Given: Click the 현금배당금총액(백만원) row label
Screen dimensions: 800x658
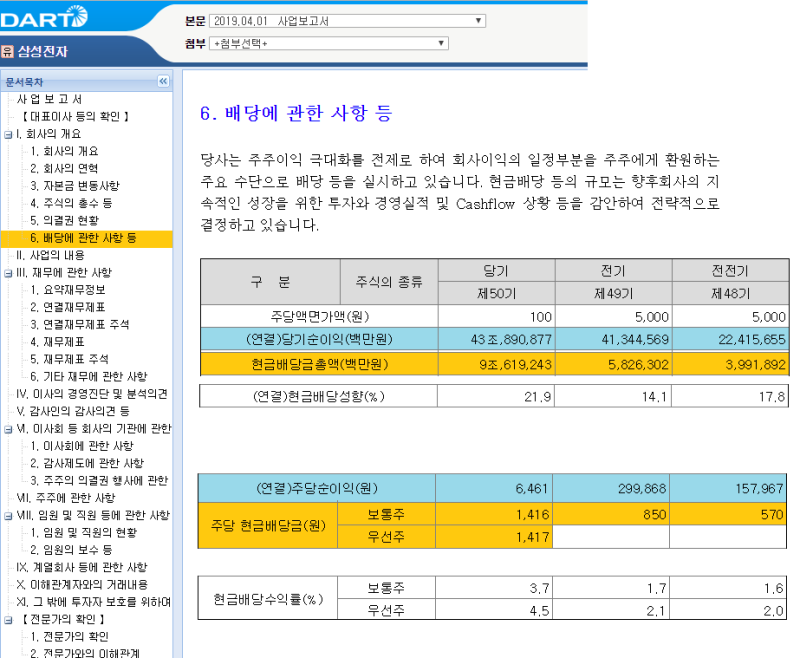Looking at the screenshot, I should [319, 364].
